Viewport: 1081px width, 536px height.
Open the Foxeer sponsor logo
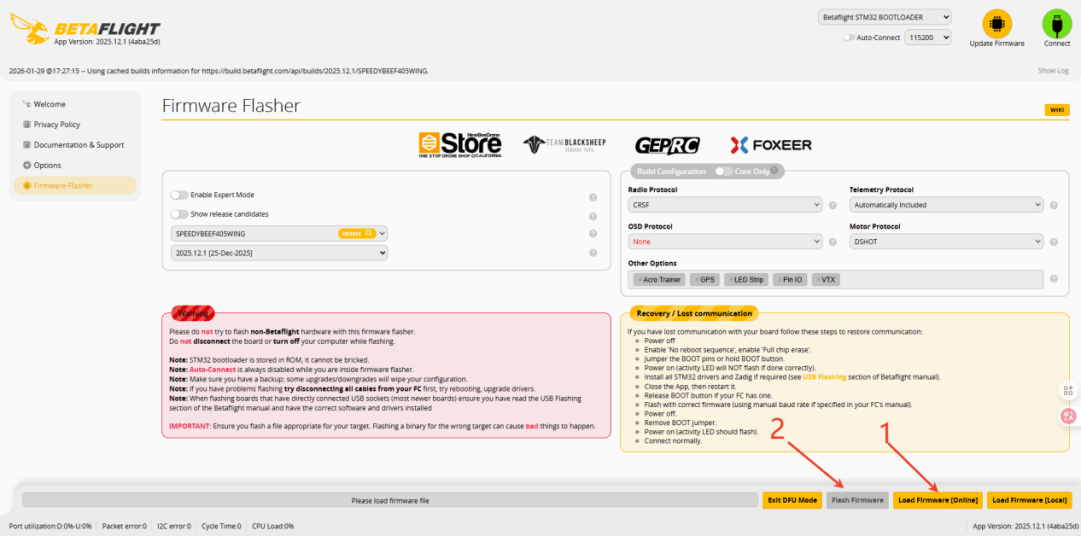point(771,145)
